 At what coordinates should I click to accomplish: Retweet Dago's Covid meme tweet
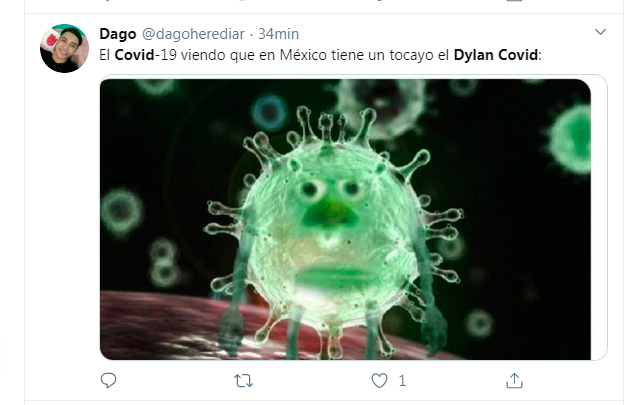[243, 380]
